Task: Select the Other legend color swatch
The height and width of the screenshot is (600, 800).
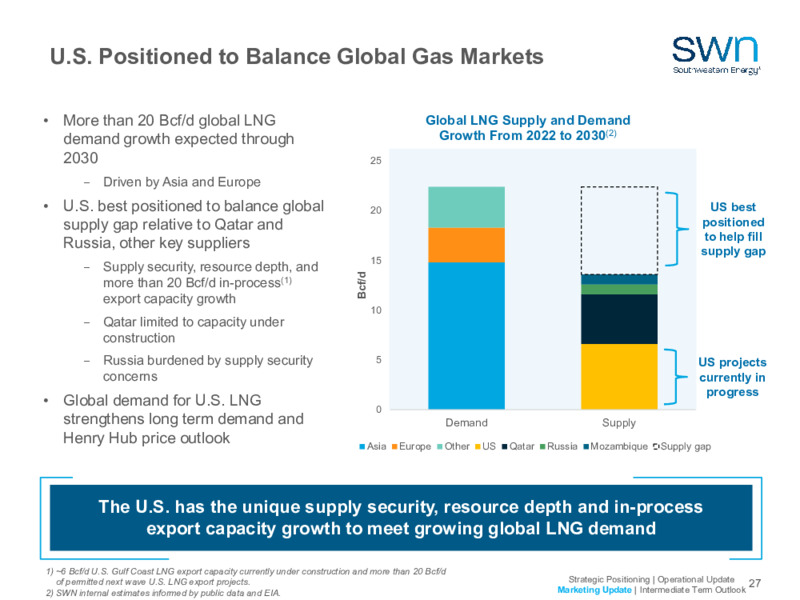Action: point(440,447)
